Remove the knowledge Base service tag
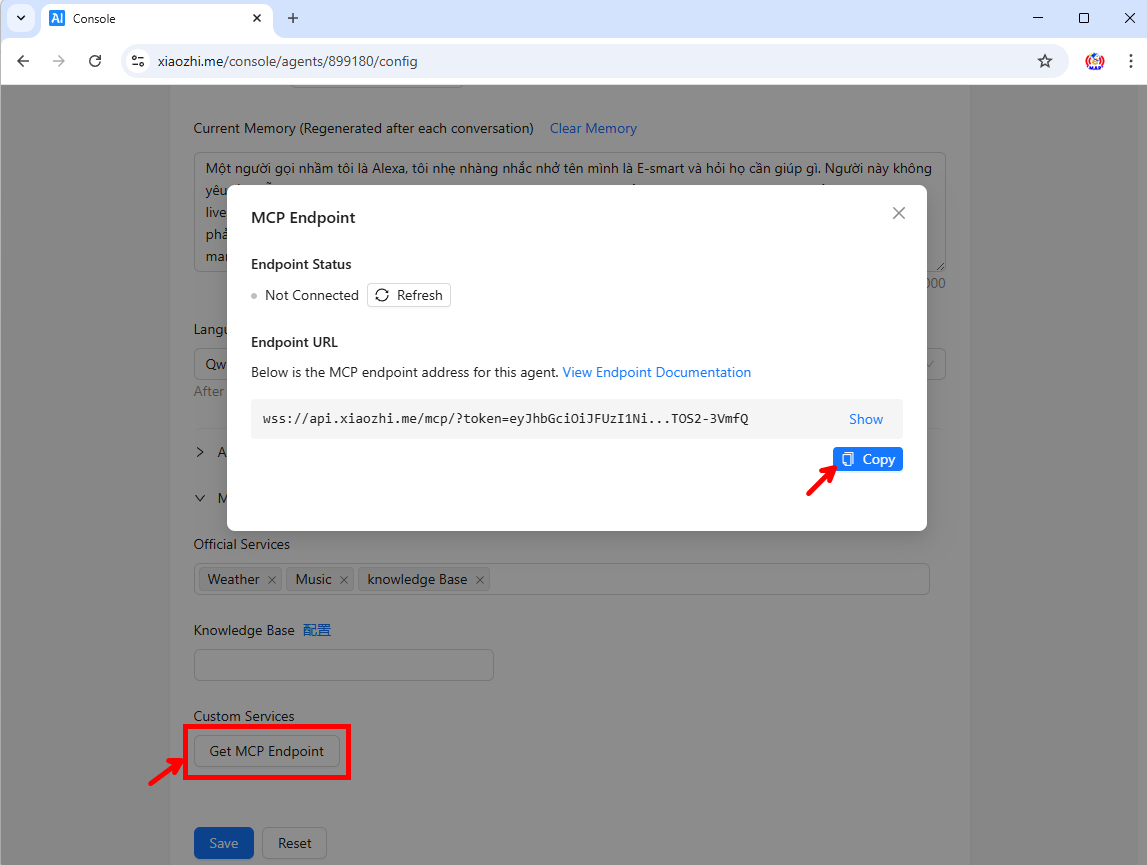Image resolution: width=1147 pixels, height=865 pixels. 480,580
